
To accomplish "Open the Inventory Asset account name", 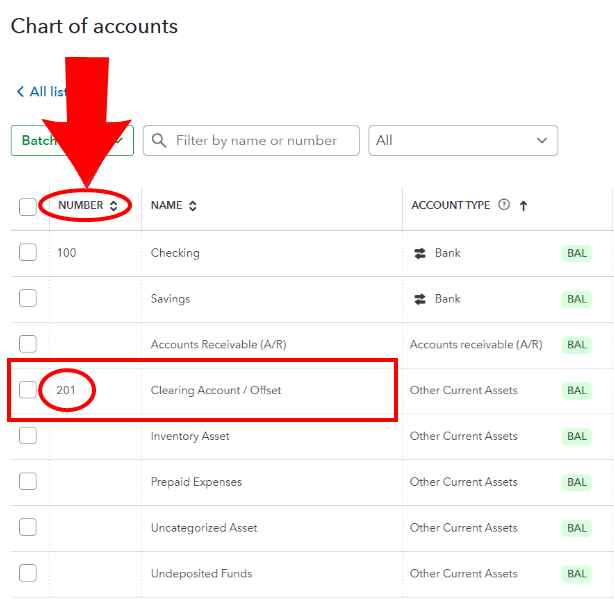I will point(190,436).
